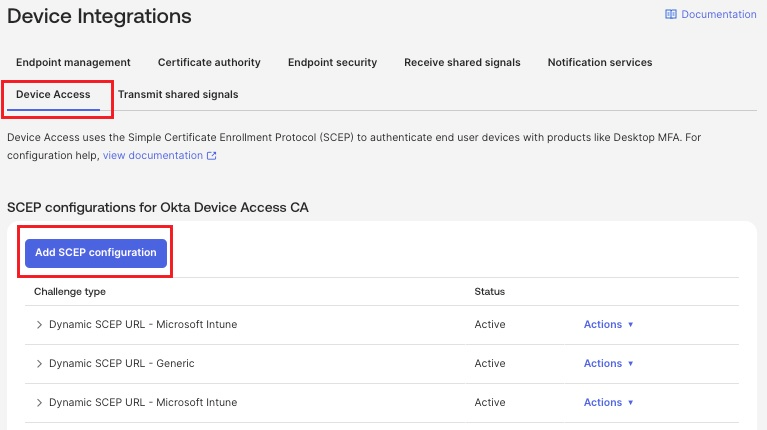
Task: Click the Status column header
Action: point(490,292)
